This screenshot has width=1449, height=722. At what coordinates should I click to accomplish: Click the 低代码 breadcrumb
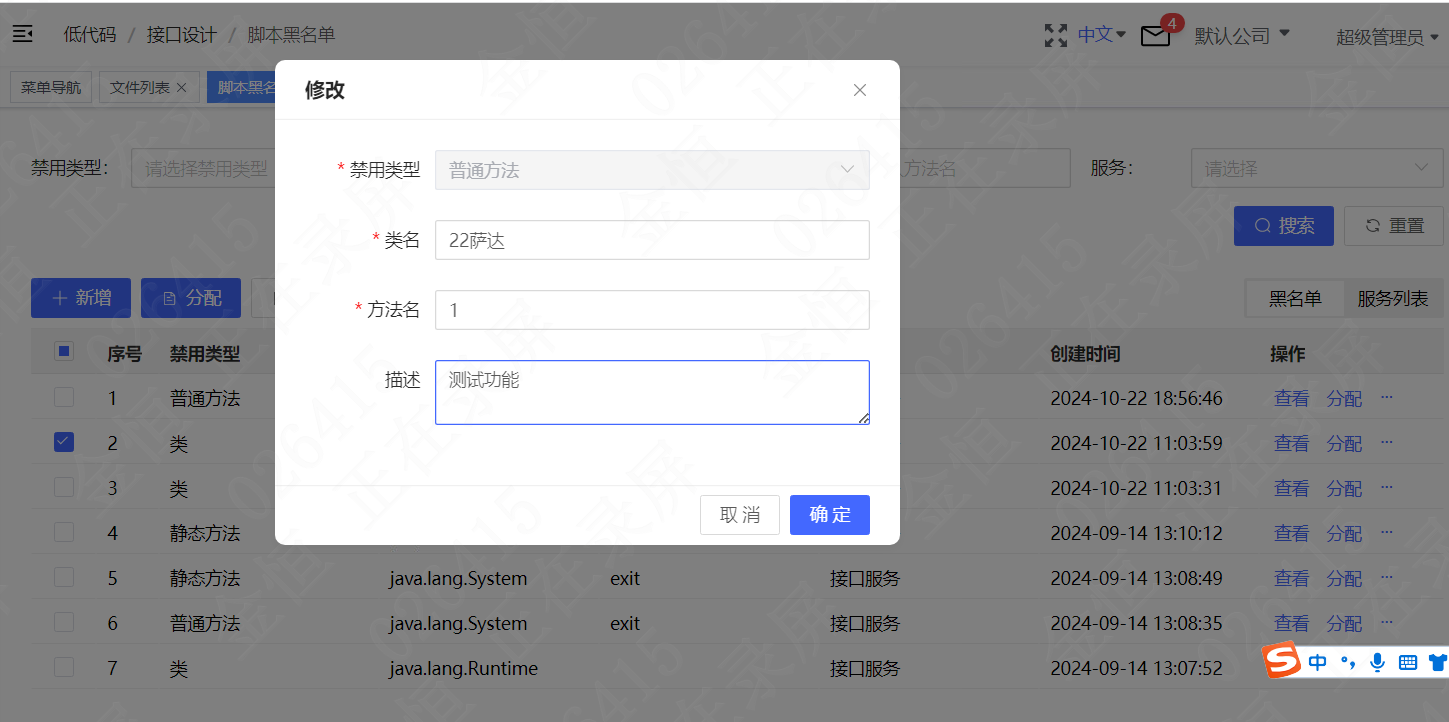coord(90,35)
